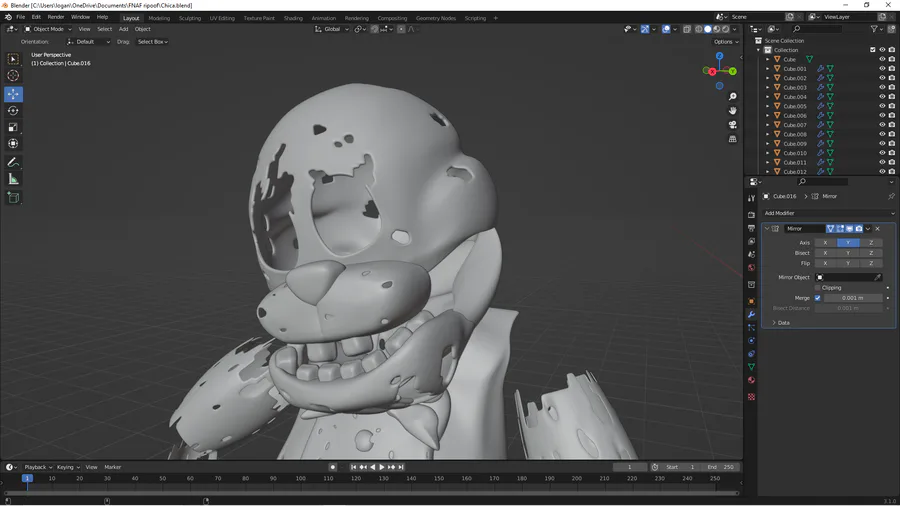Uncheck the Merge checkbox

point(818,298)
